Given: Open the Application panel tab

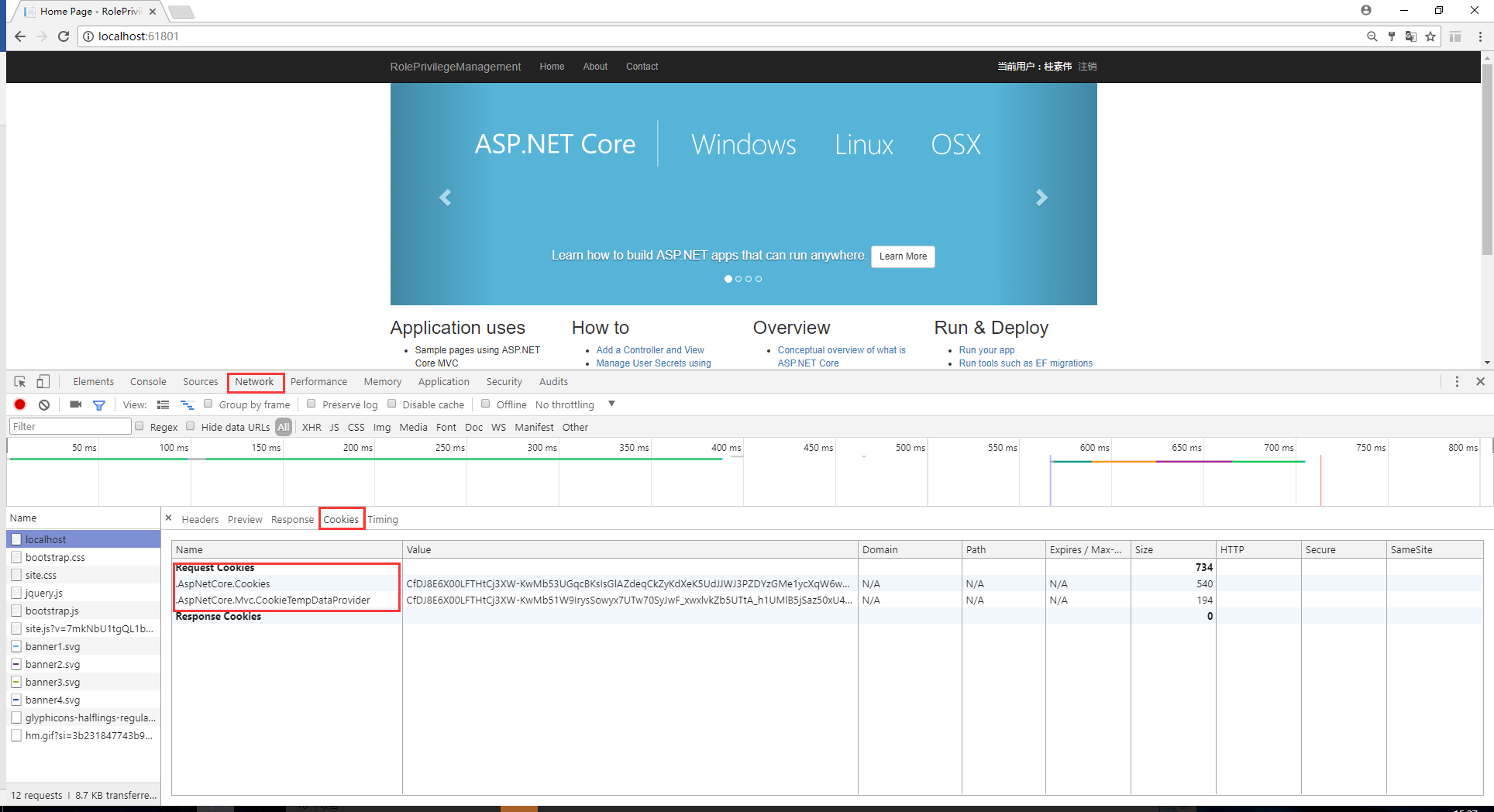Looking at the screenshot, I should (443, 381).
